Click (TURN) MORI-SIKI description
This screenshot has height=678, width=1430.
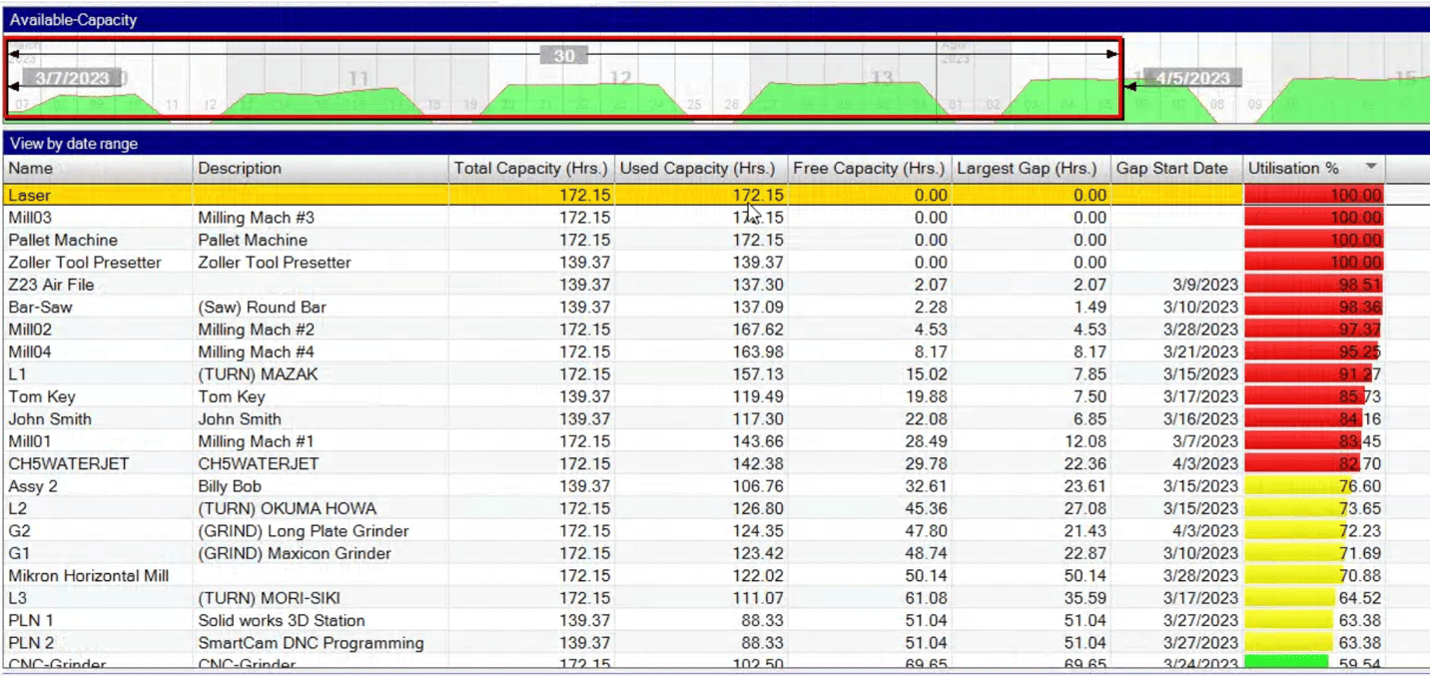click(269, 598)
